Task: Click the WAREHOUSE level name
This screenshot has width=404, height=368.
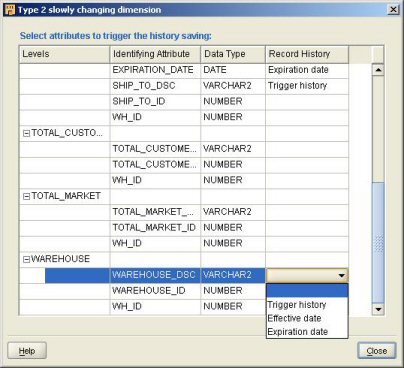Action: point(61,259)
